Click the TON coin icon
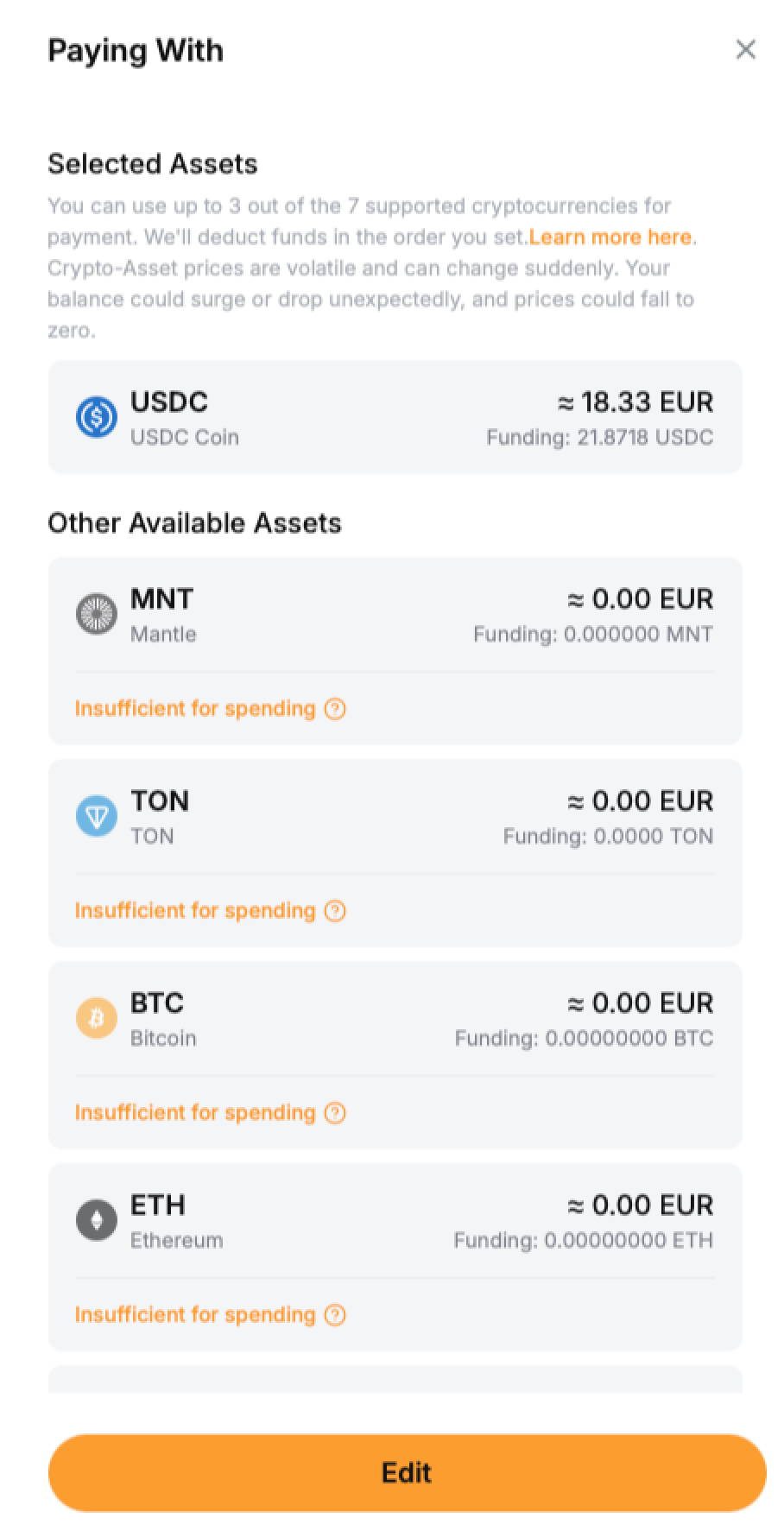784x1537 pixels. pos(97,817)
